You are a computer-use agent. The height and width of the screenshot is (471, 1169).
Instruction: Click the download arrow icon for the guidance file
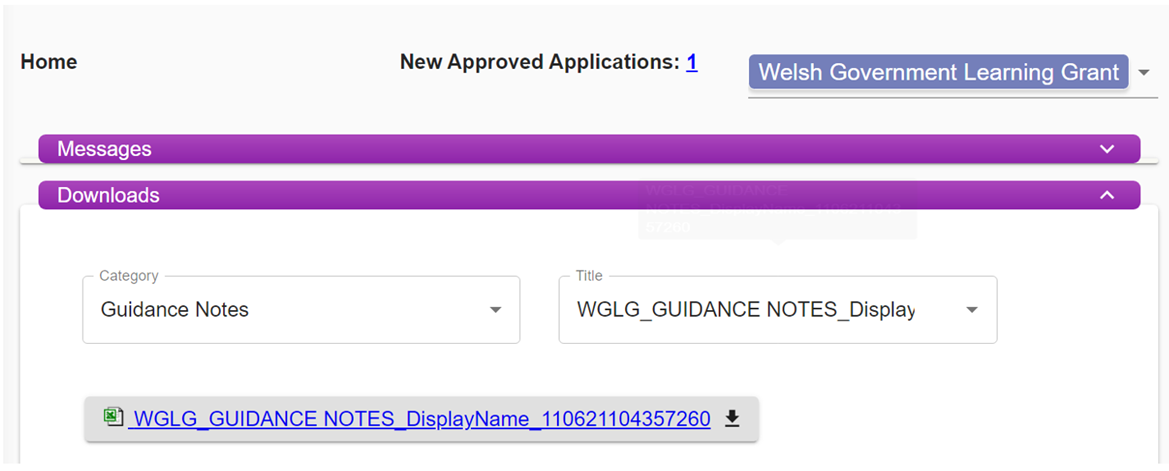(x=732, y=420)
